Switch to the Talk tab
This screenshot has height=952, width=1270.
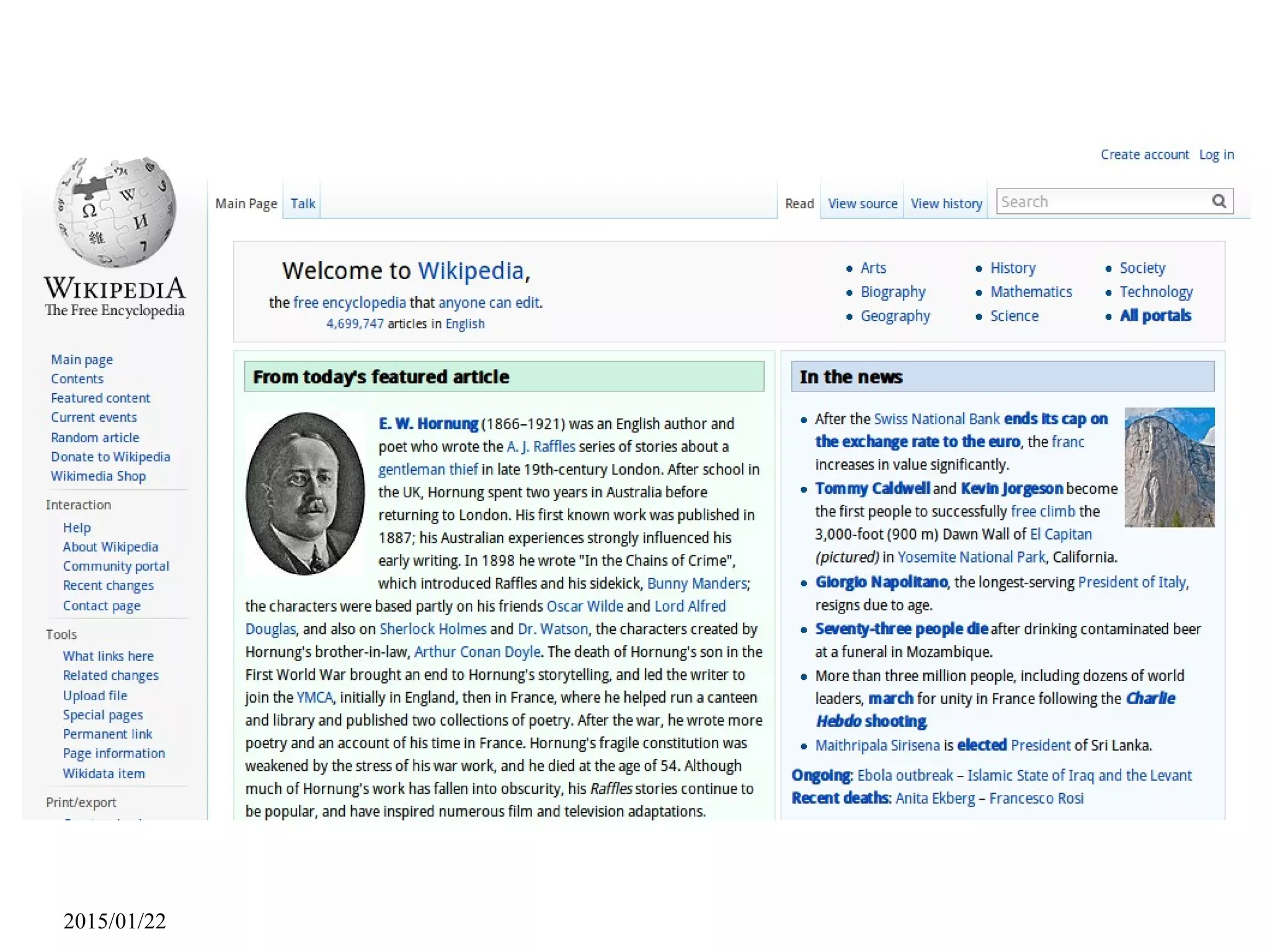click(x=303, y=203)
